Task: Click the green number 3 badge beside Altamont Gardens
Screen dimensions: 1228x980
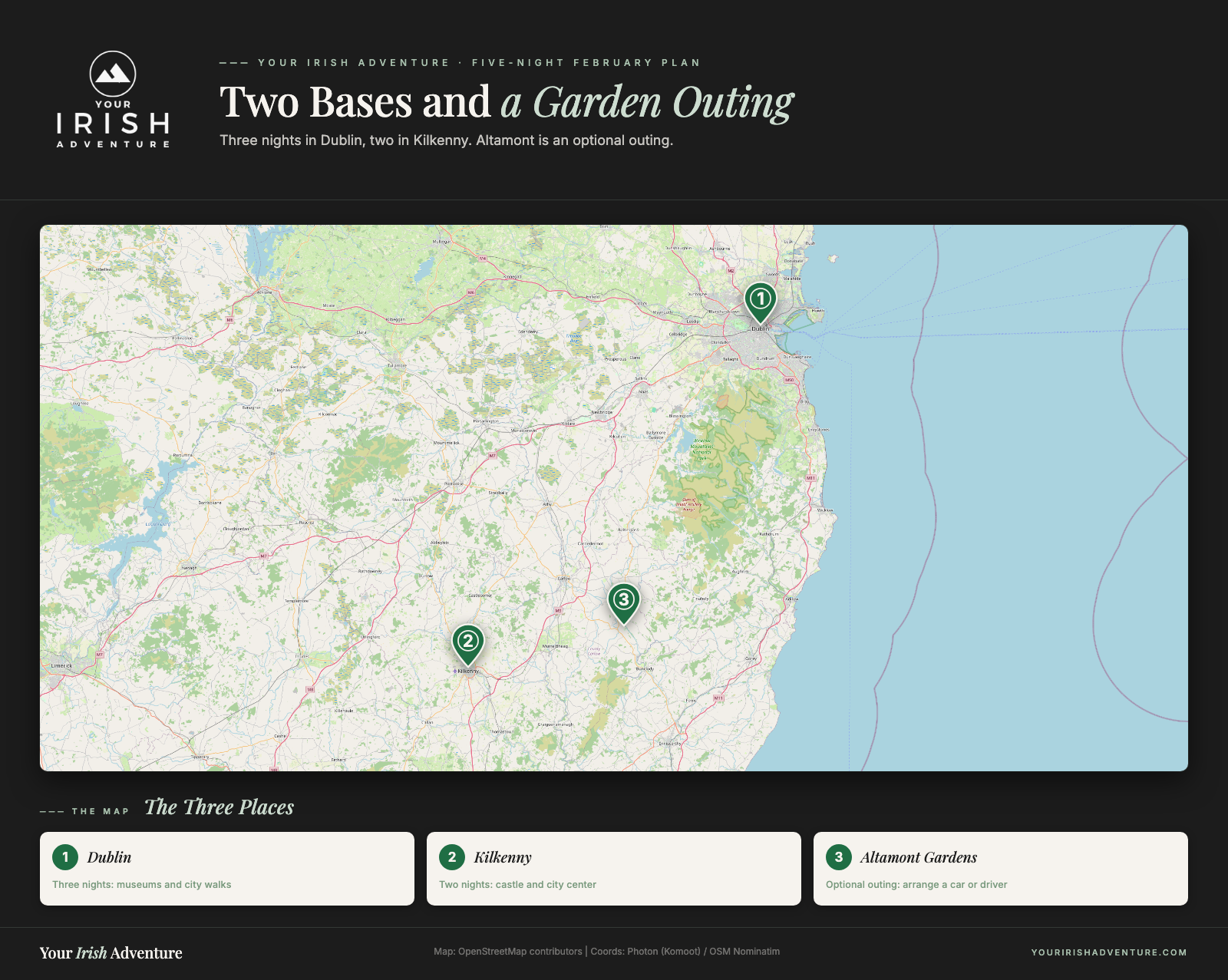Action: coord(839,857)
